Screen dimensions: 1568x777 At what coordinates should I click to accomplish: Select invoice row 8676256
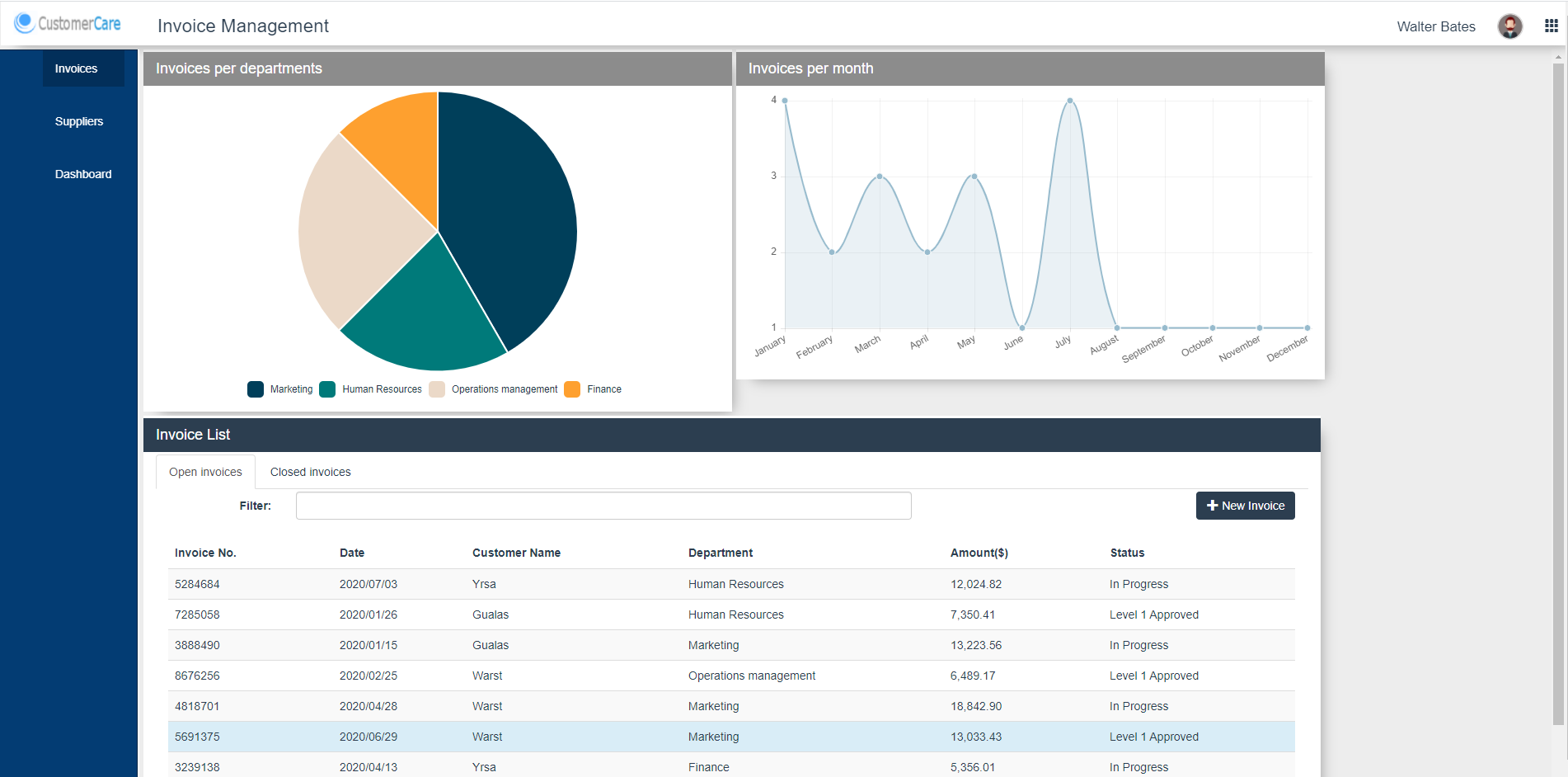coord(731,676)
